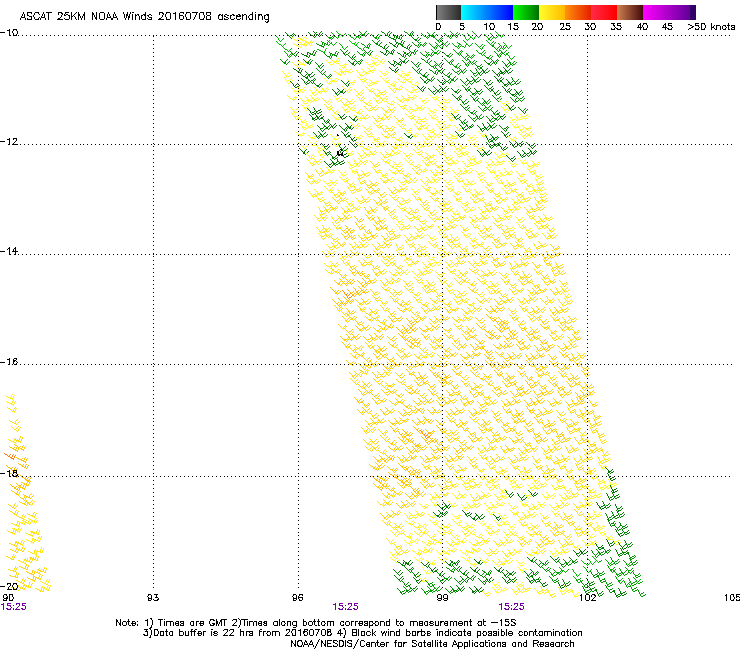The height and width of the screenshot is (650, 740).
Task: Click the longitude label '105'
Action: [732, 598]
